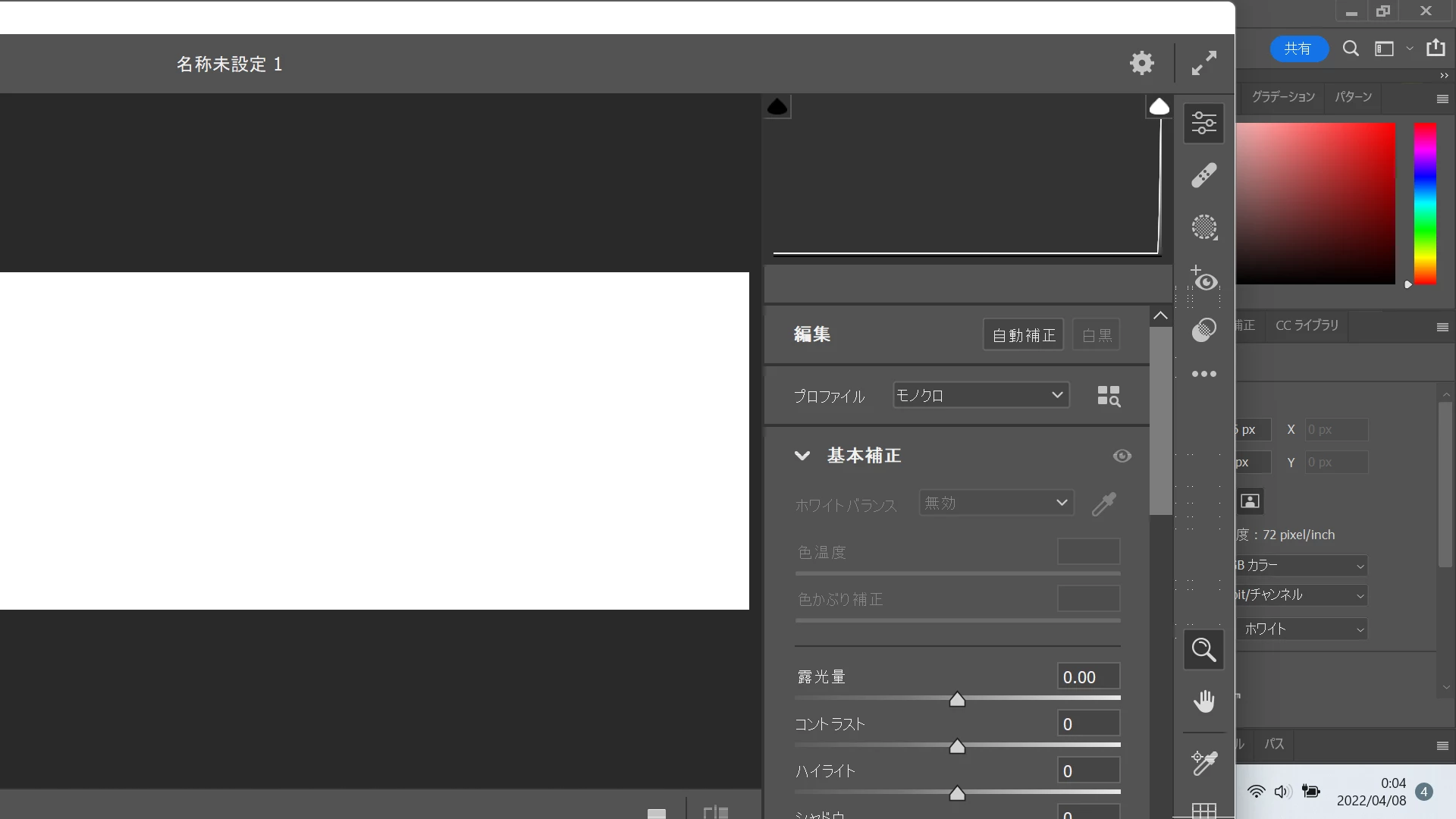Toggle shadow clipping warning triangle
The height and width of the screenshot is (819, 1456).
click(777, 107)
